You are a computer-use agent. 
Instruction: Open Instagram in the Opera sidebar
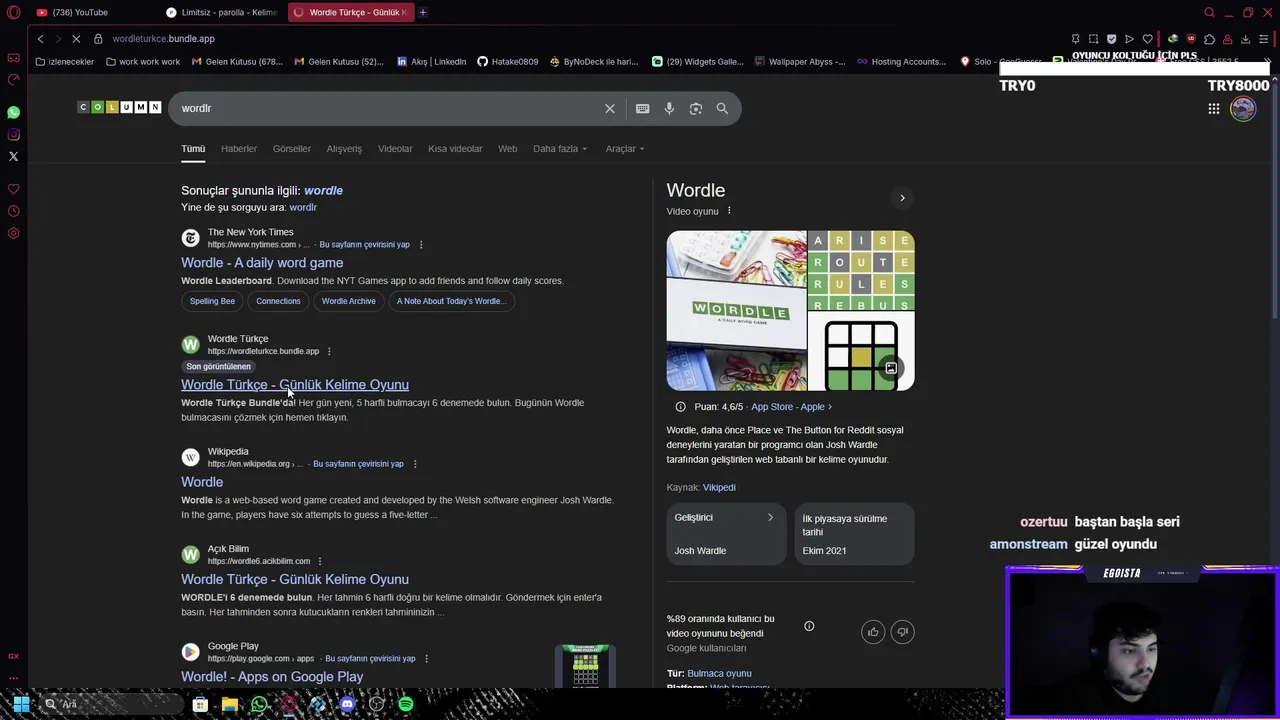pyautogui.click(x=13, y=134)
